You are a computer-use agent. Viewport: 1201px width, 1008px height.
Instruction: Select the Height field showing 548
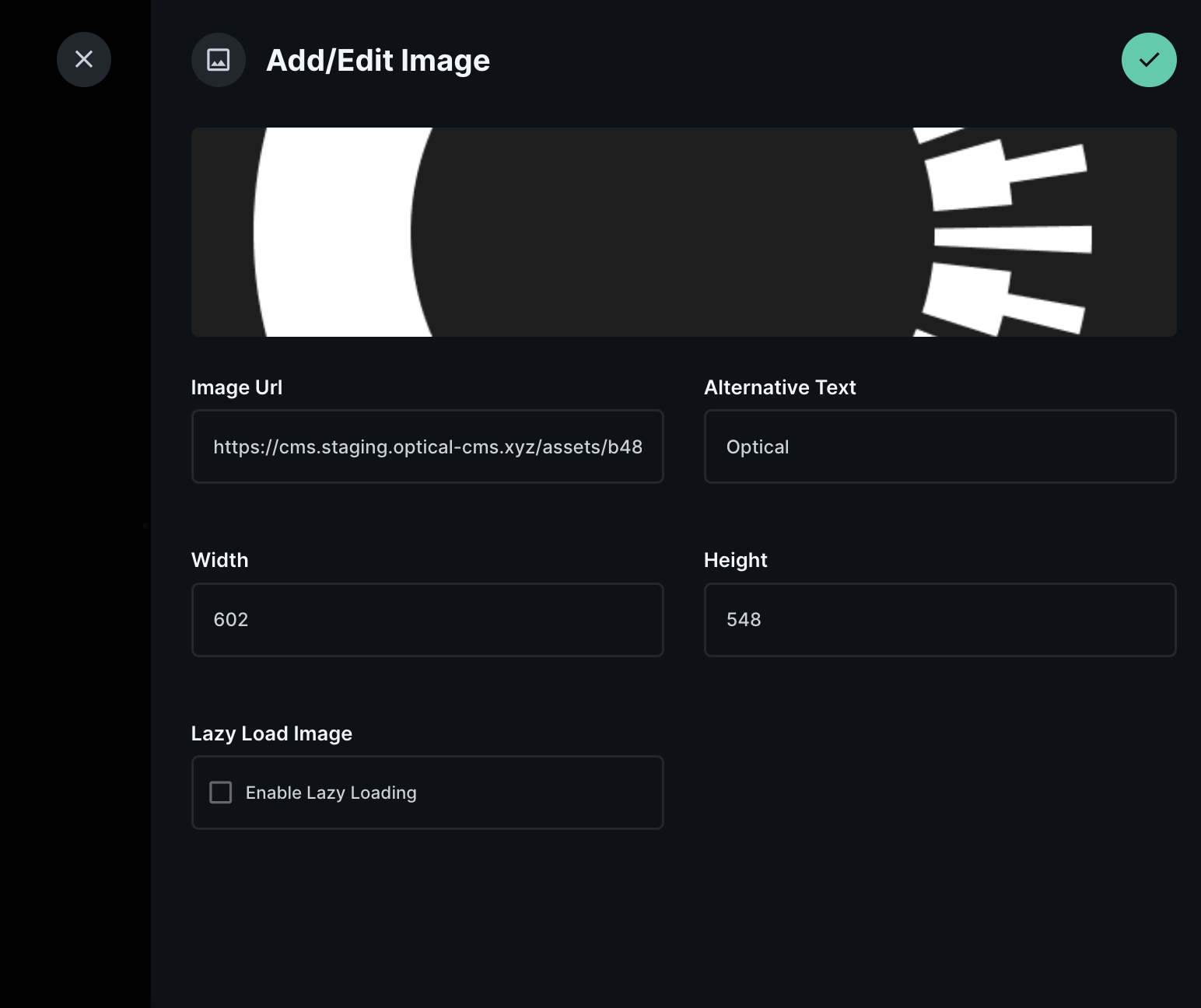(940, 620)
